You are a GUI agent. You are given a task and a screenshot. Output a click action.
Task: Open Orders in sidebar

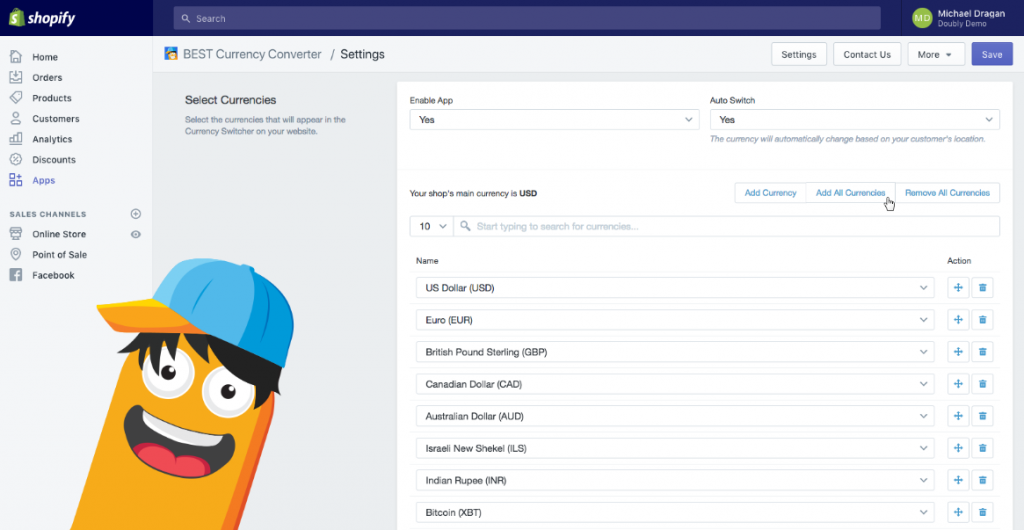(47, 78)
